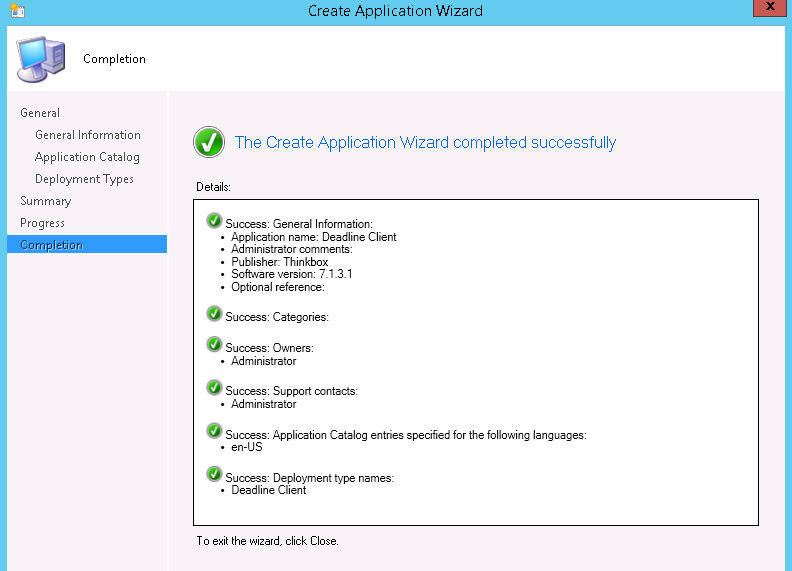Close the Create Application Wizard window
Viewport: 792px width, 571px height.
(x=766, y=9)
